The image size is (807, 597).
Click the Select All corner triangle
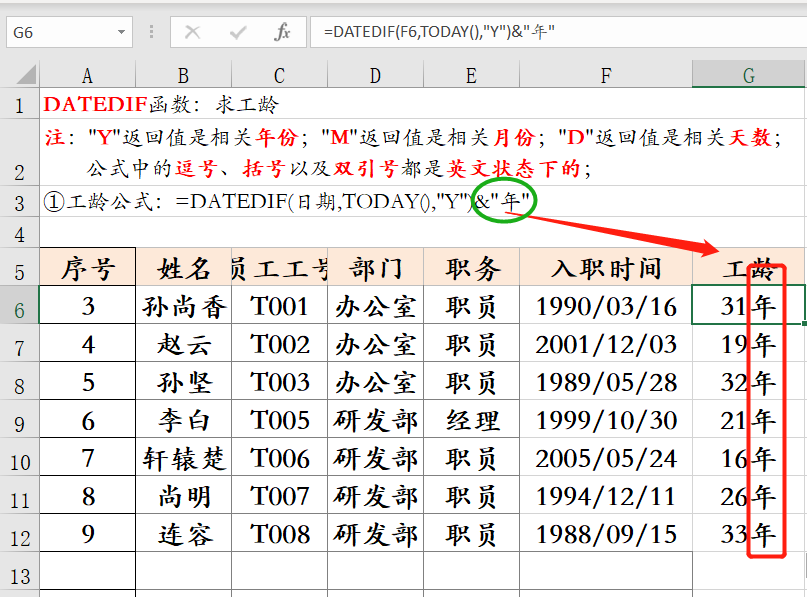tap(27, 75)
